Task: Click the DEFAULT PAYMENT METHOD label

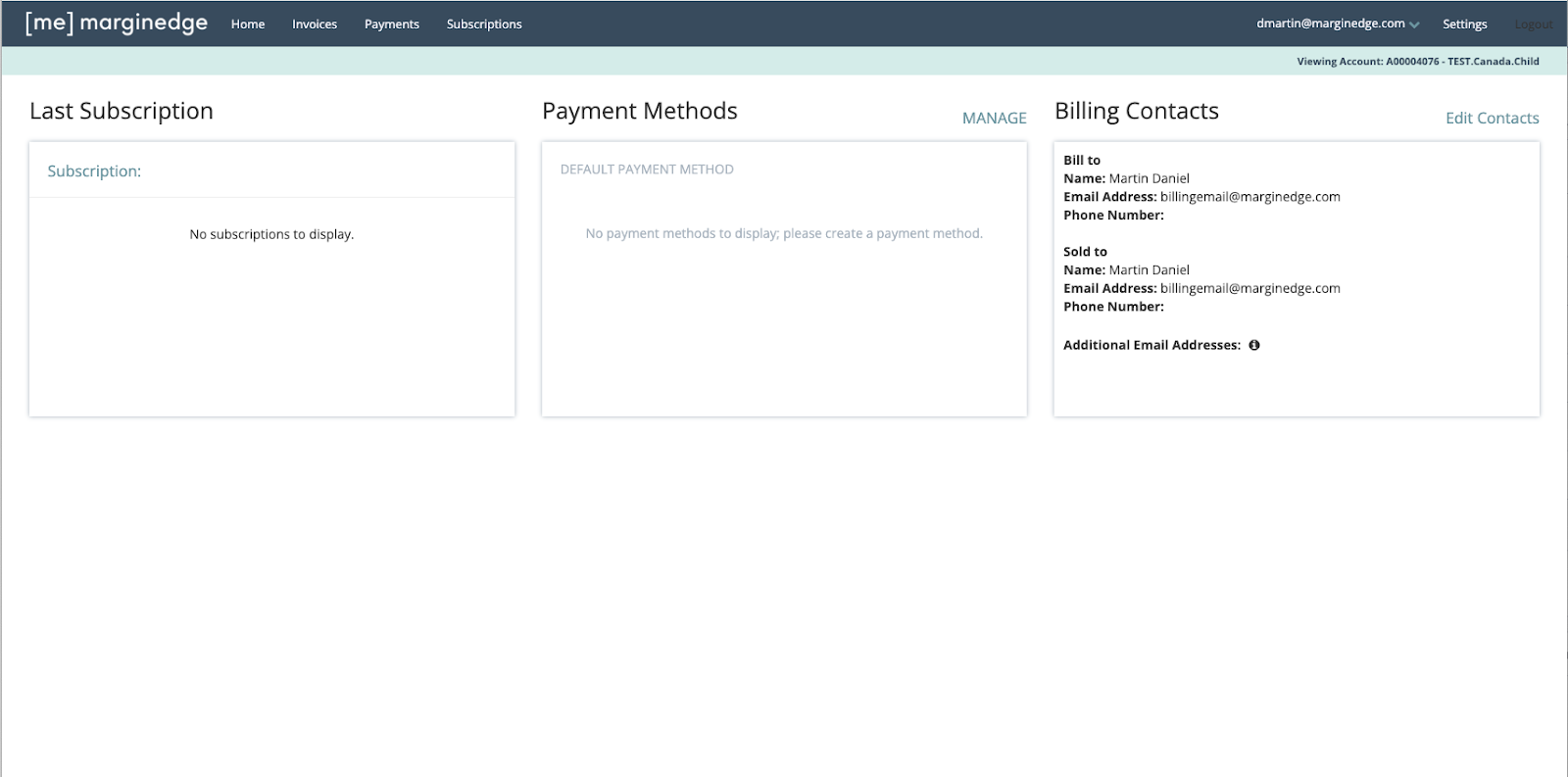Action: pos(647,170)
